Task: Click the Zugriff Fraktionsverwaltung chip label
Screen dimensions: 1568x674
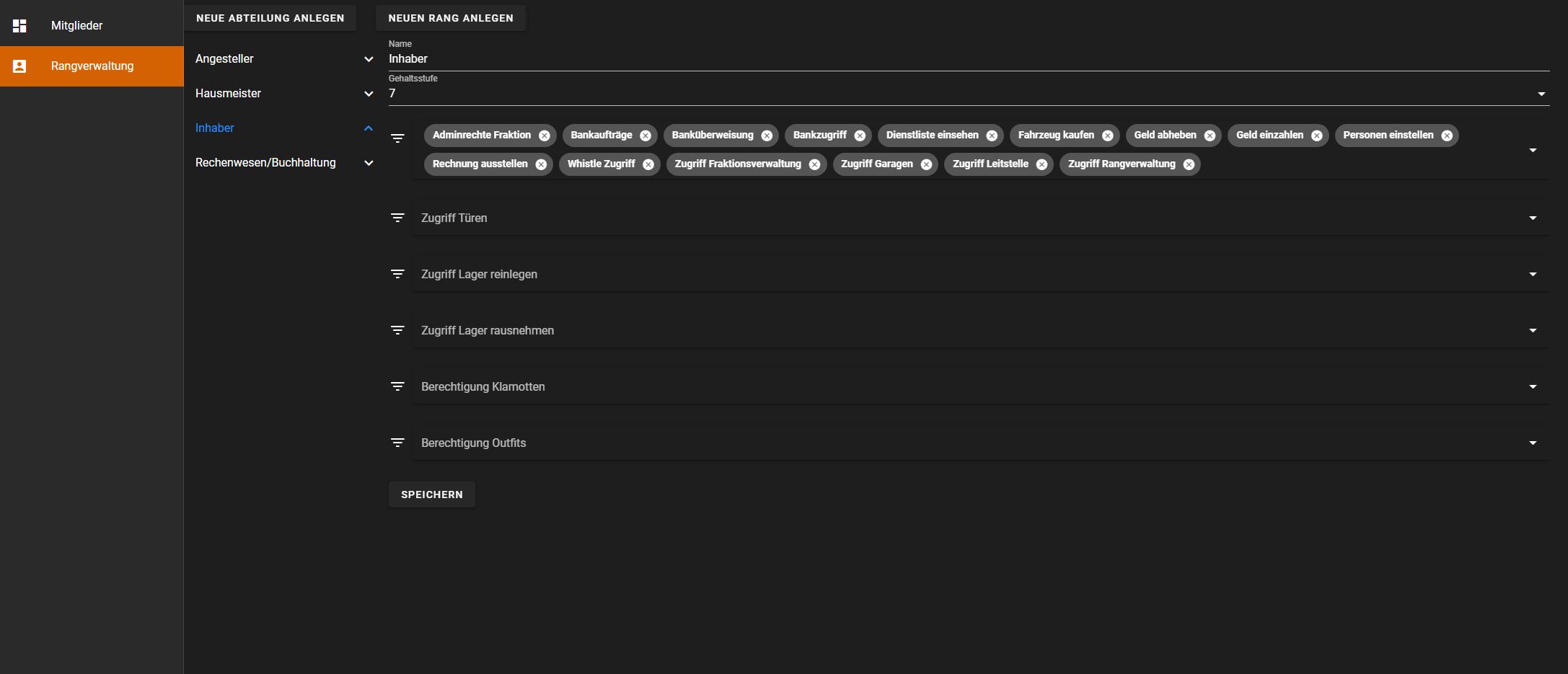Action: (x=738, y=164)
